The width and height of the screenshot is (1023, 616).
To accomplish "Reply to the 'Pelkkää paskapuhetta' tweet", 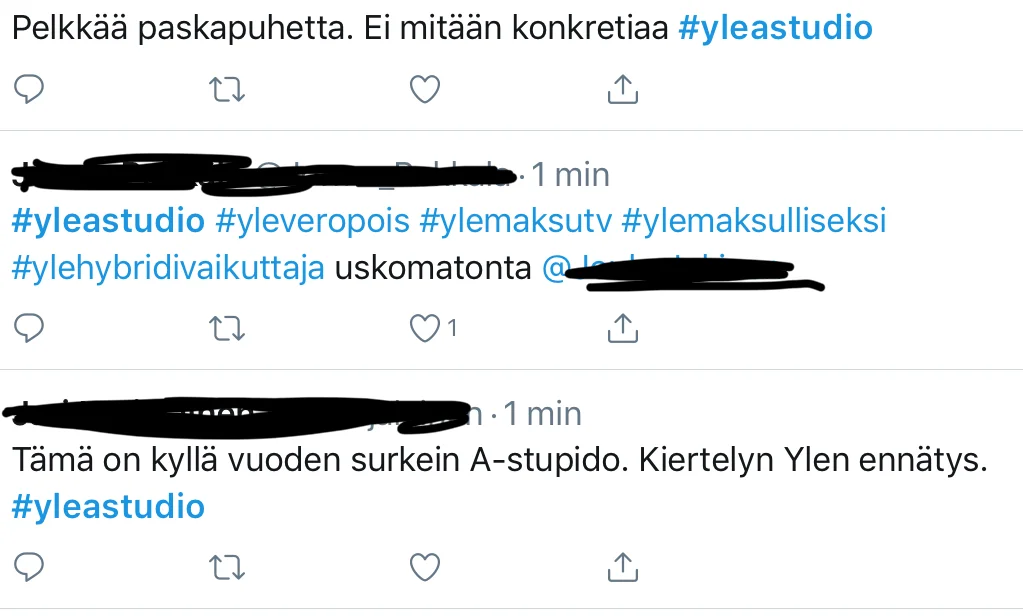I will 29,89.
